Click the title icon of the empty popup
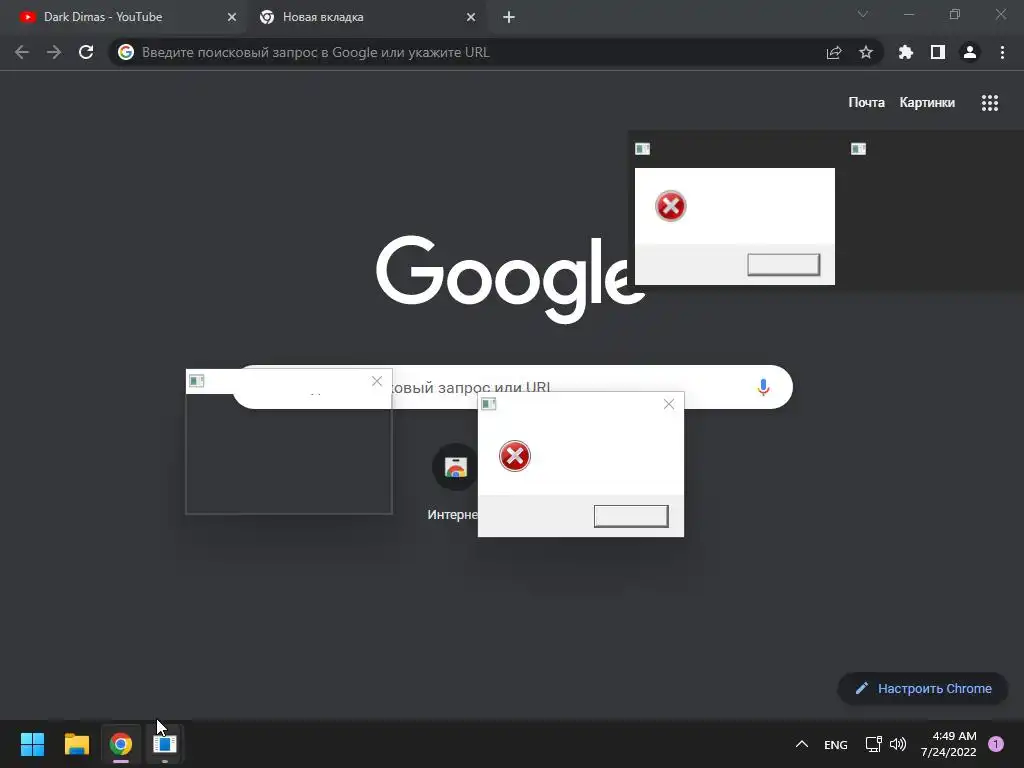The image size is (1024, 768). 197,381
